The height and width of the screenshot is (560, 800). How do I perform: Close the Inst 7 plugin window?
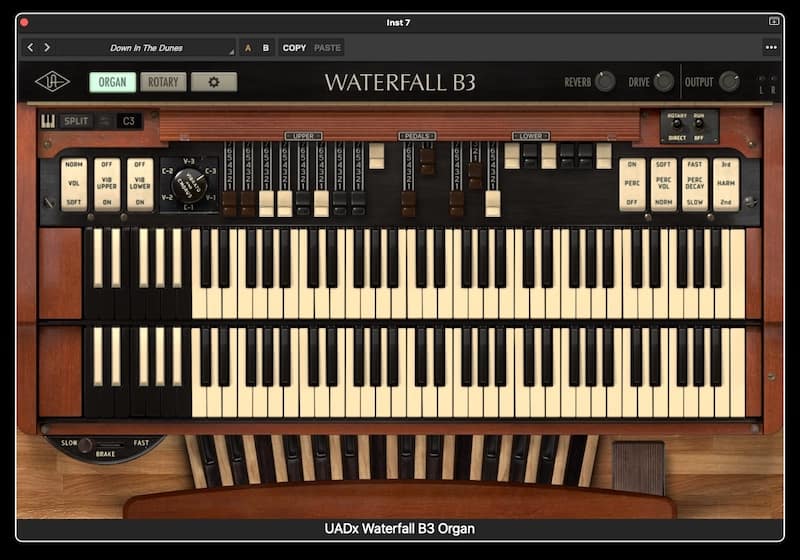pyautogui.click(x=24, y=22)
